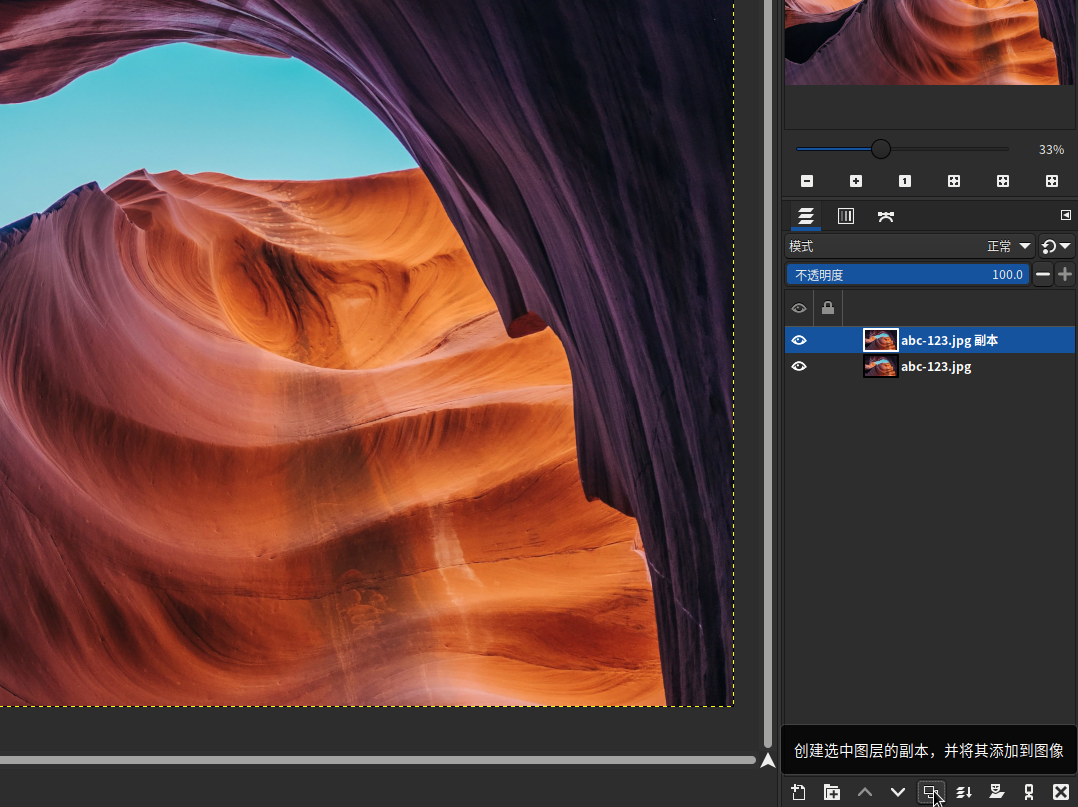Set zoom to 1:1 in navigation panel

point(905,181)
